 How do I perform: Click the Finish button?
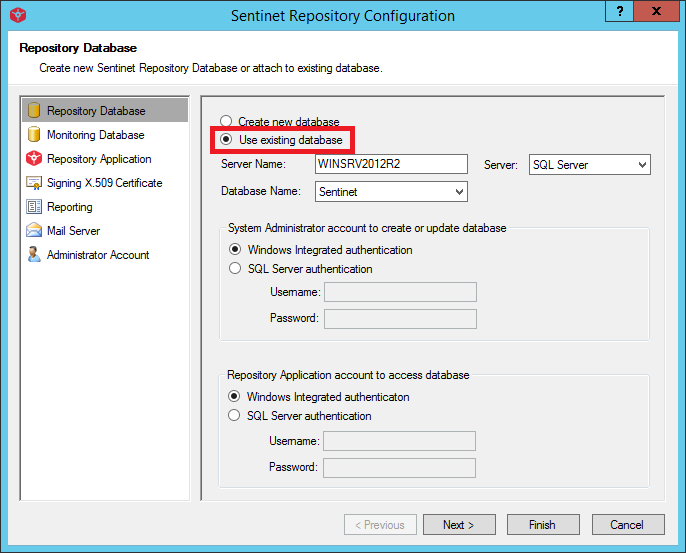coord(543,524)
